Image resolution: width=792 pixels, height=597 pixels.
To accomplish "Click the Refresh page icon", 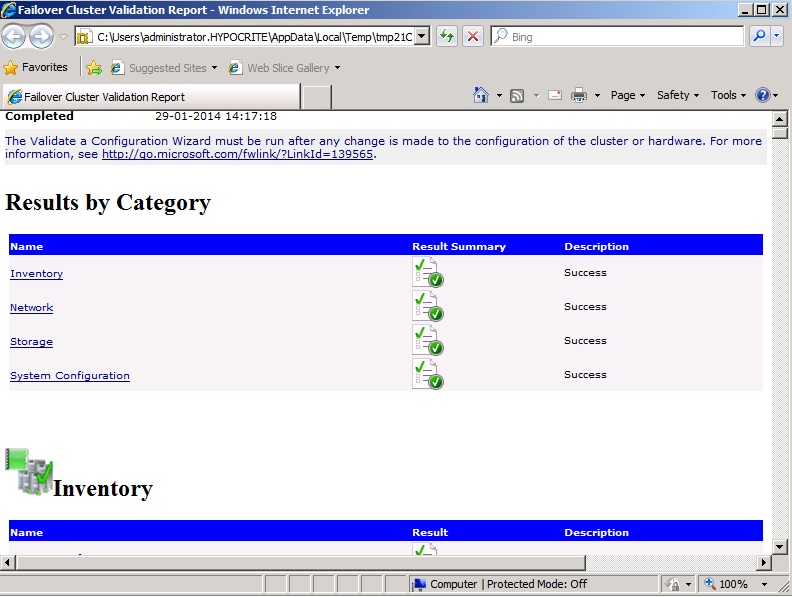I will tap(447, 36).
